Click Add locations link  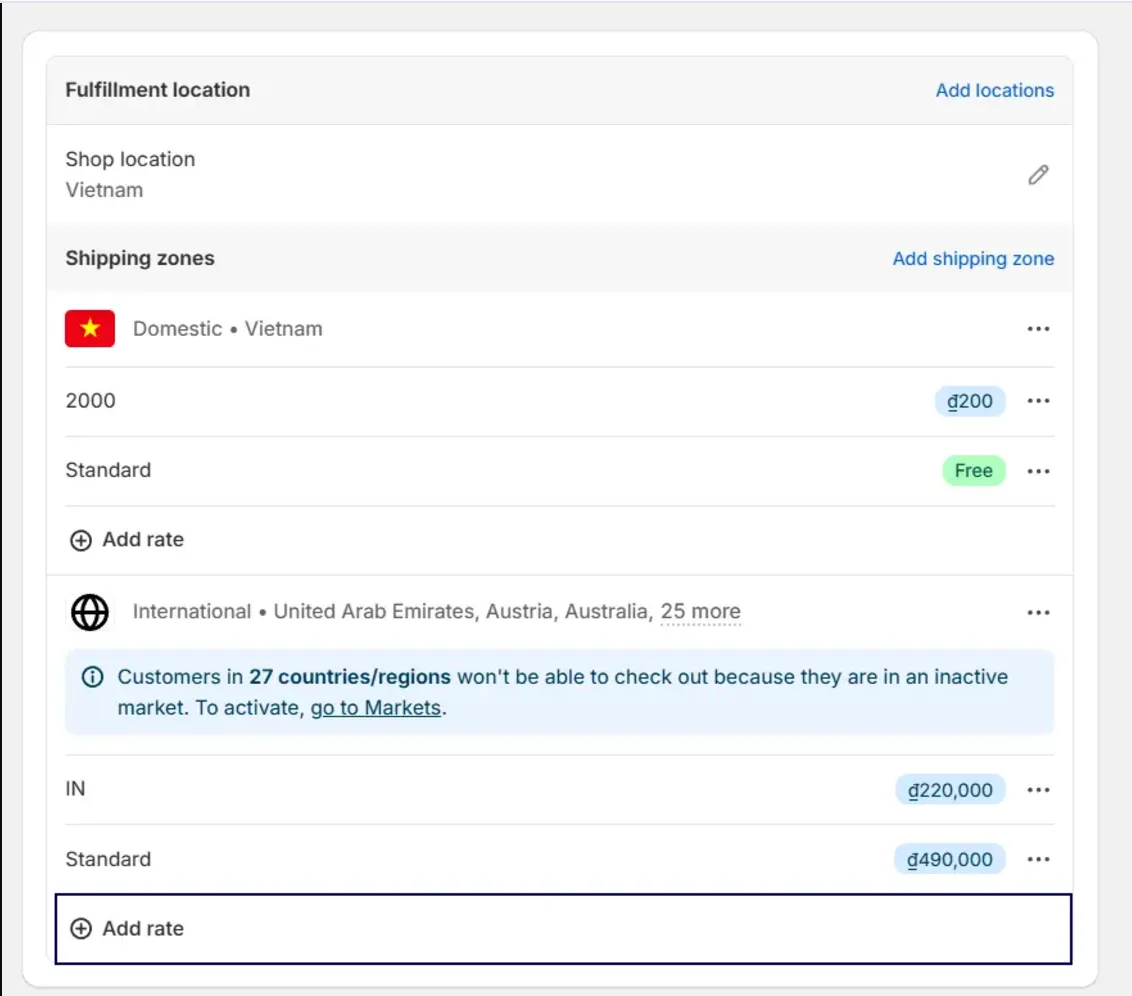pos(995,90)
